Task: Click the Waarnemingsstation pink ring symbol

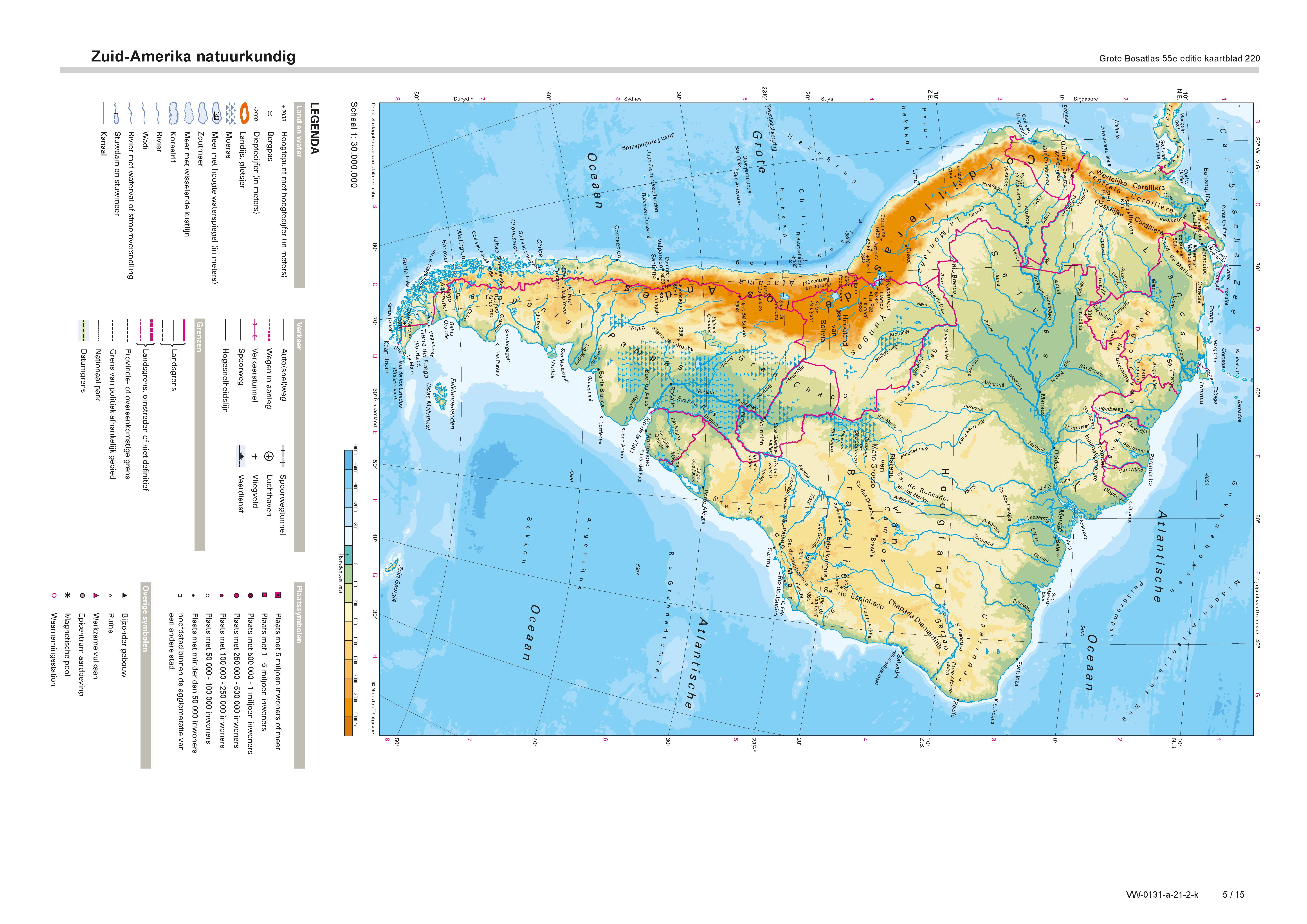Action: (x=54, y=596)
